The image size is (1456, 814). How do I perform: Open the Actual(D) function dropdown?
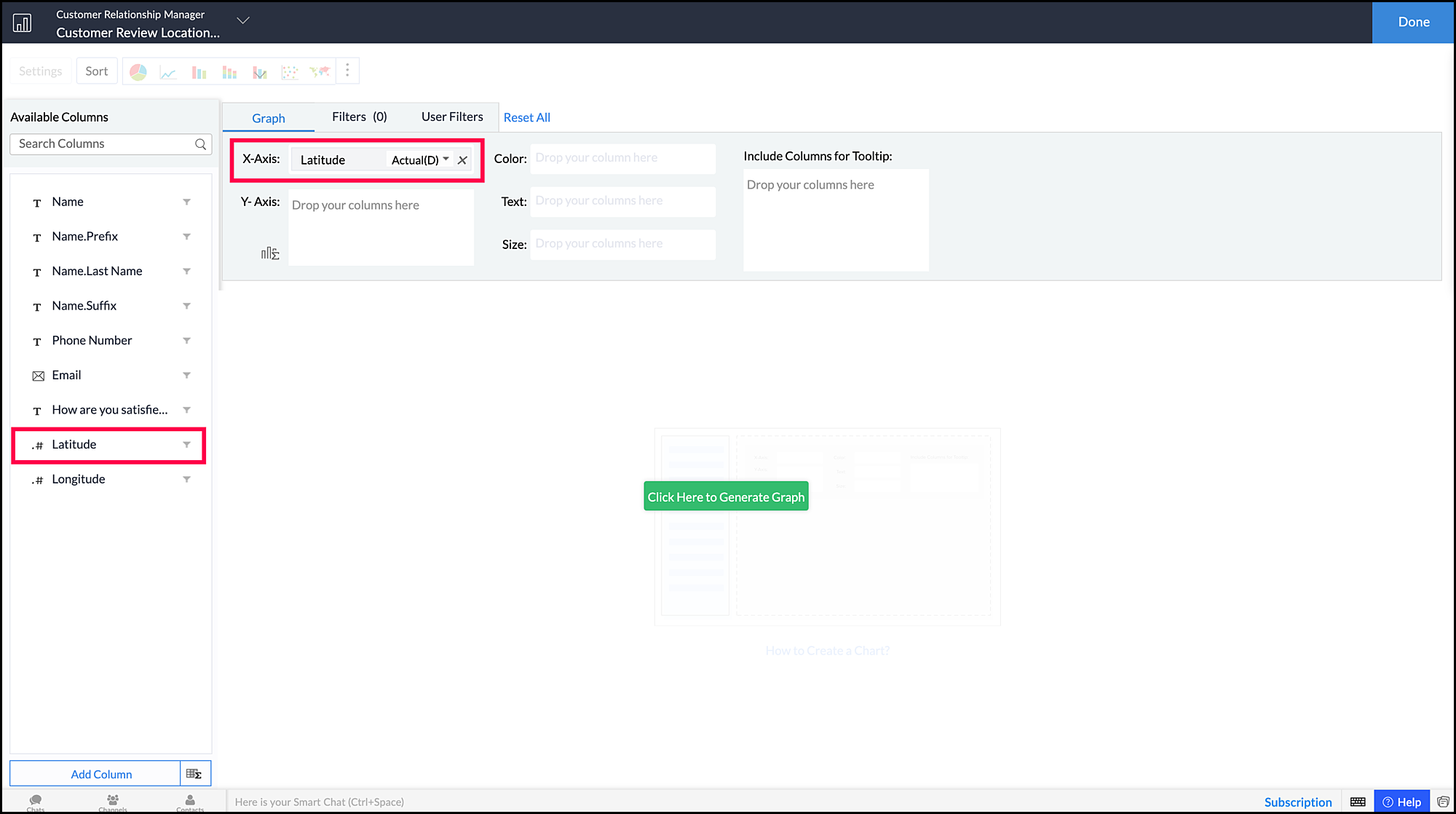420,160
